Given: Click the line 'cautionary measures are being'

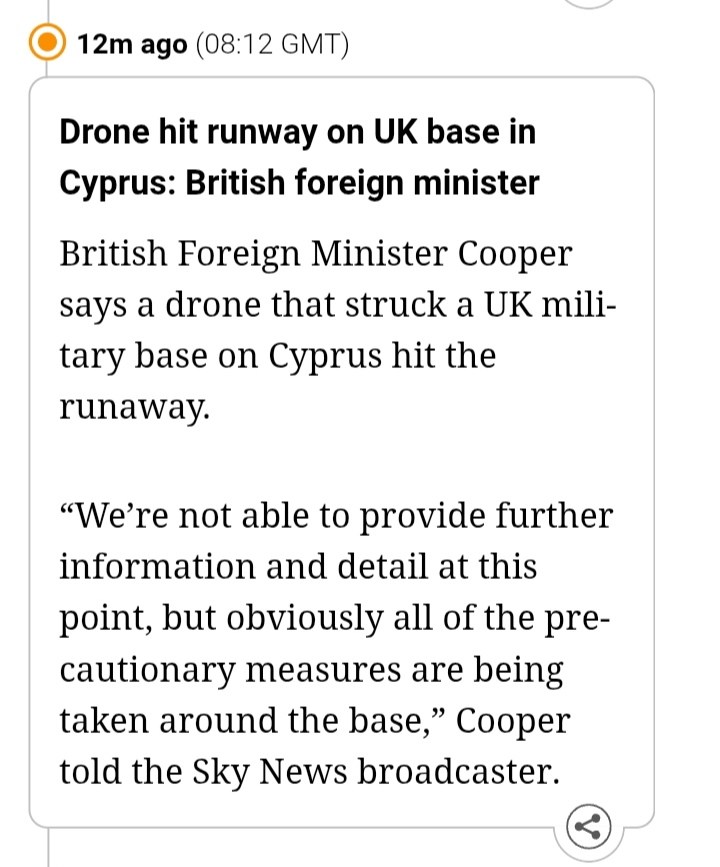Looking at the screenshot, I should 311,669.
